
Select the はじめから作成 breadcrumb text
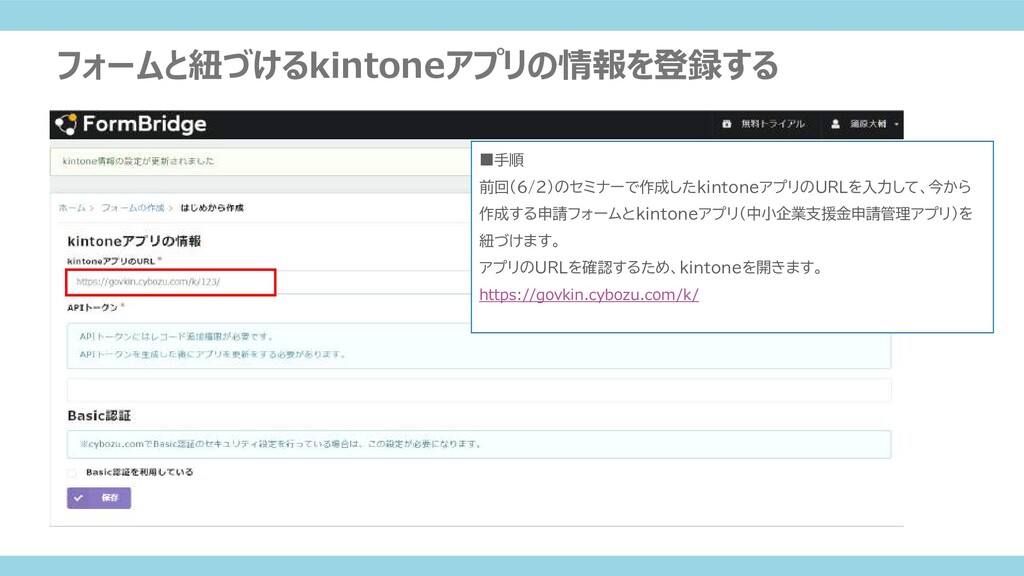[x=212, y=208]
